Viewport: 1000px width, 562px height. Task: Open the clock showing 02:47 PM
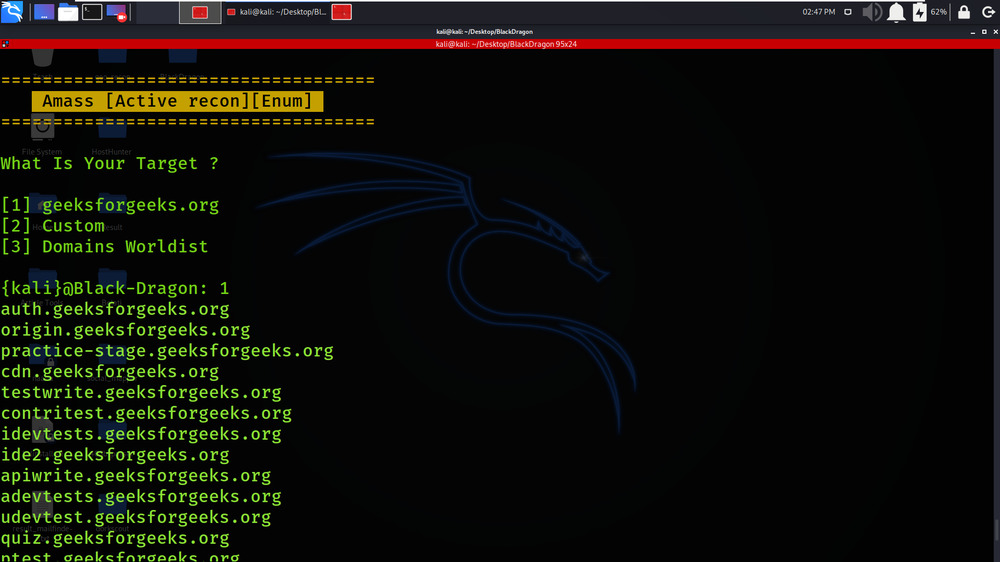(818, 12)
